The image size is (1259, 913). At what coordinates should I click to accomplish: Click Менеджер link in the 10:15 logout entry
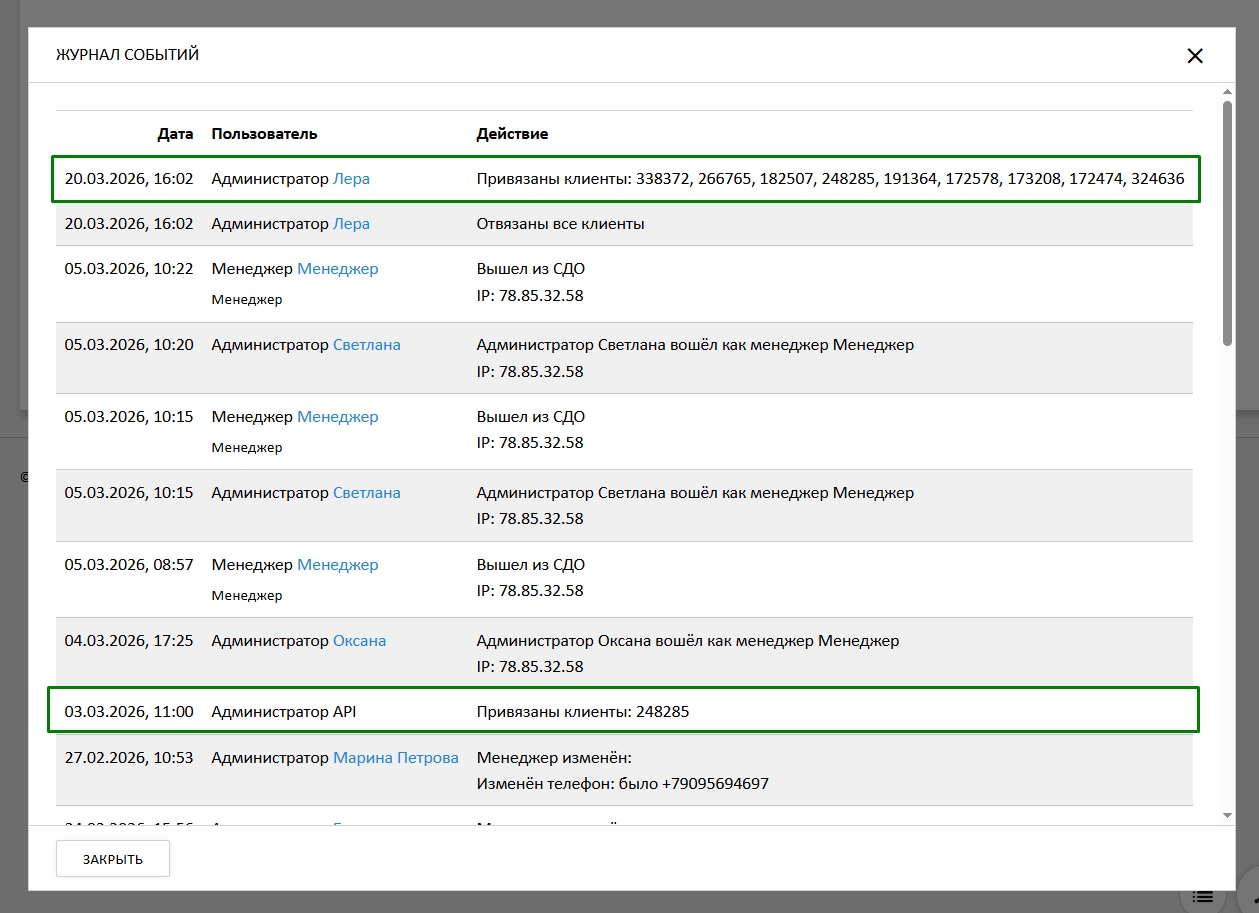[337, 417]
